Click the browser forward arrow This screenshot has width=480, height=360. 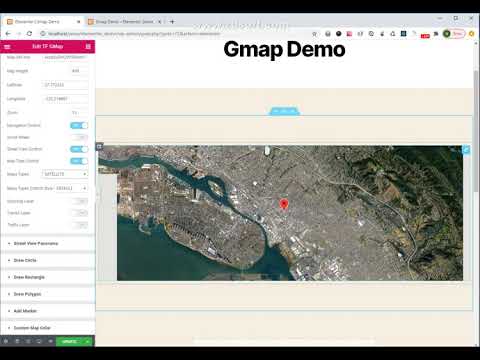[19, 34]
